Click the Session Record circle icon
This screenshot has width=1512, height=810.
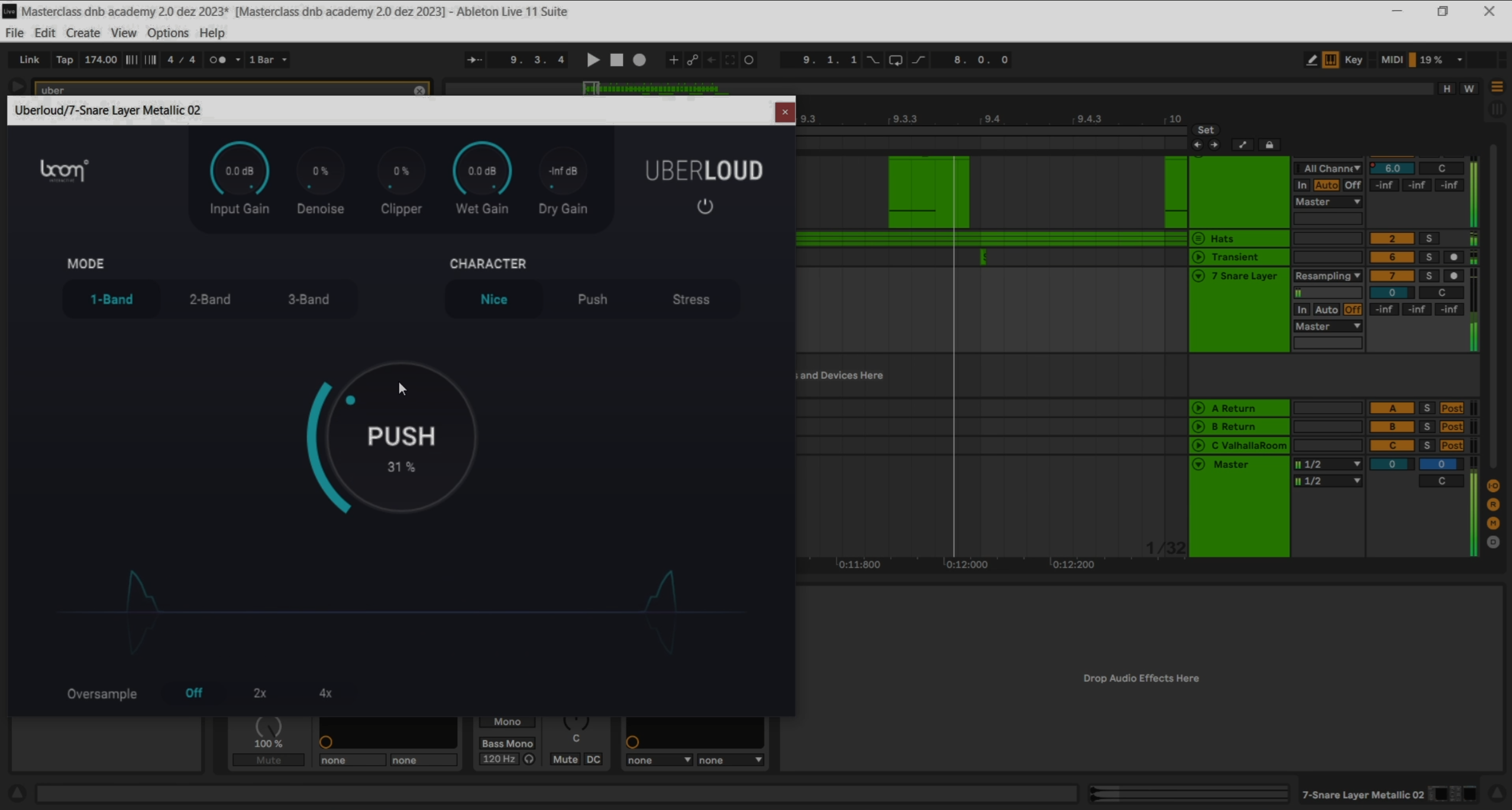click(x=749, y=60)
